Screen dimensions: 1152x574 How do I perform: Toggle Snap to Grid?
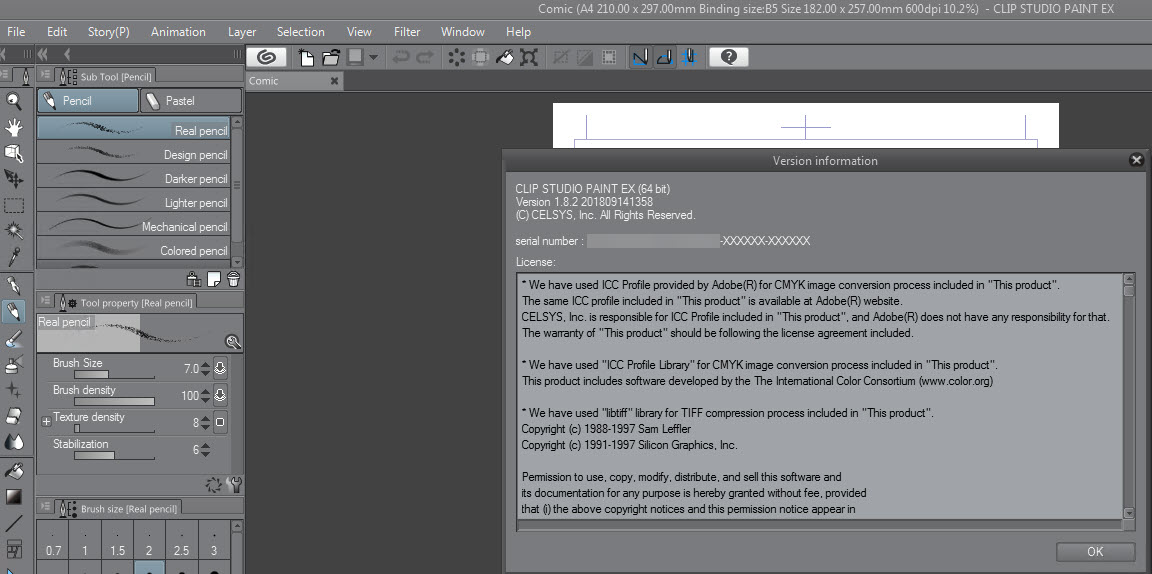[x=689, y=57]
